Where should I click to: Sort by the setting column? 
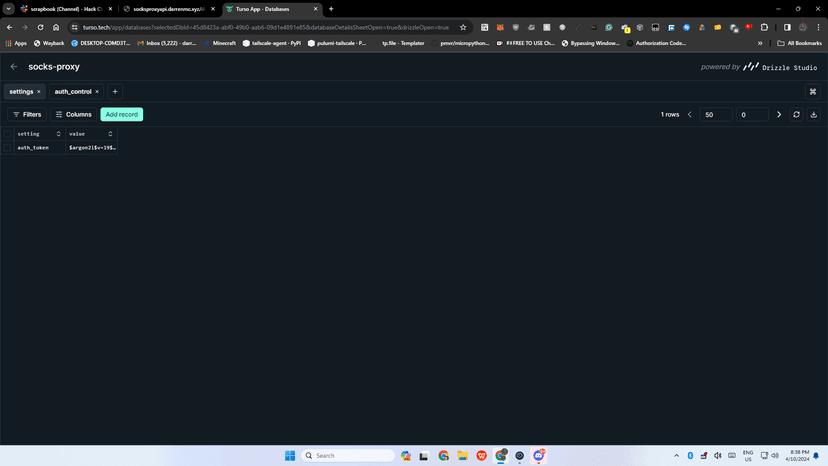point(59,134)
